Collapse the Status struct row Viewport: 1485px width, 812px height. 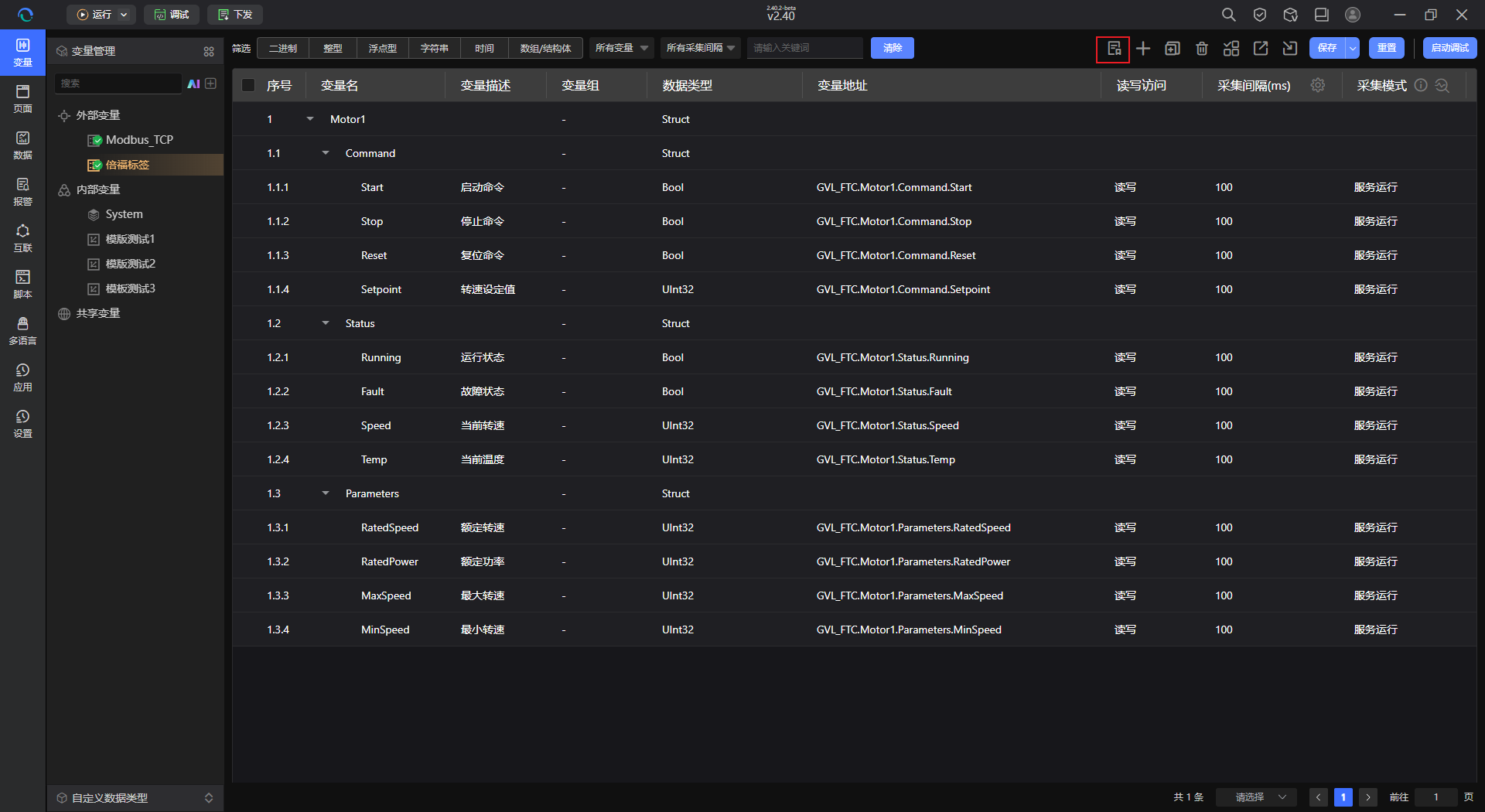tap(326, 323)
